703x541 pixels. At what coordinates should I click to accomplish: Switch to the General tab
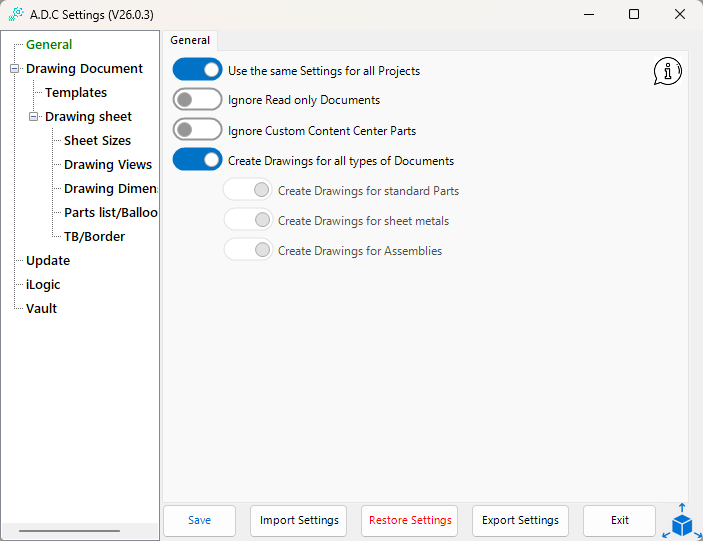click(190, 40)
